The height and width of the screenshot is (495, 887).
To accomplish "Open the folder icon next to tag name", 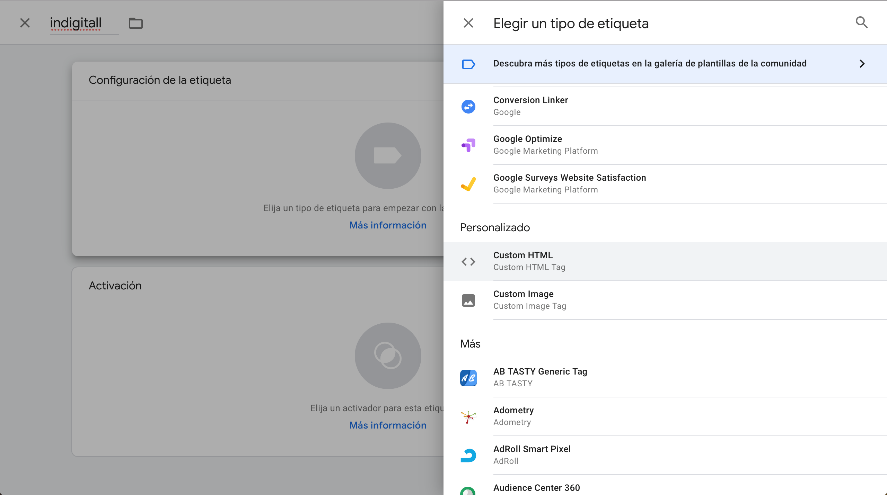I will [x=136, y=23].
